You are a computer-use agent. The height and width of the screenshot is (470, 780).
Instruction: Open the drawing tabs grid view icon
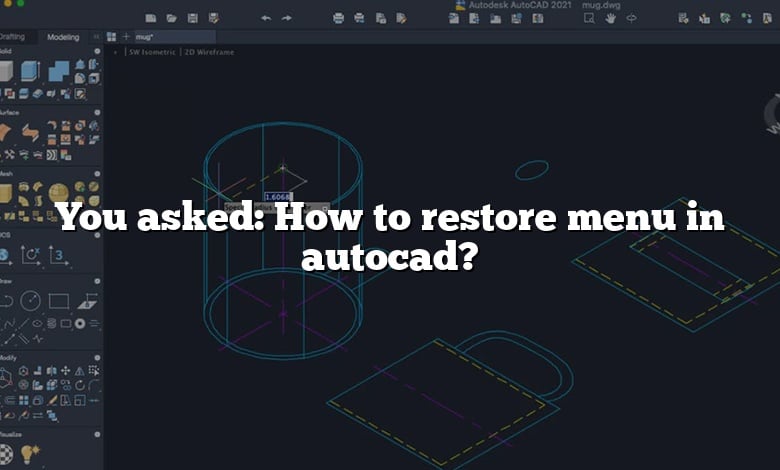111,37
